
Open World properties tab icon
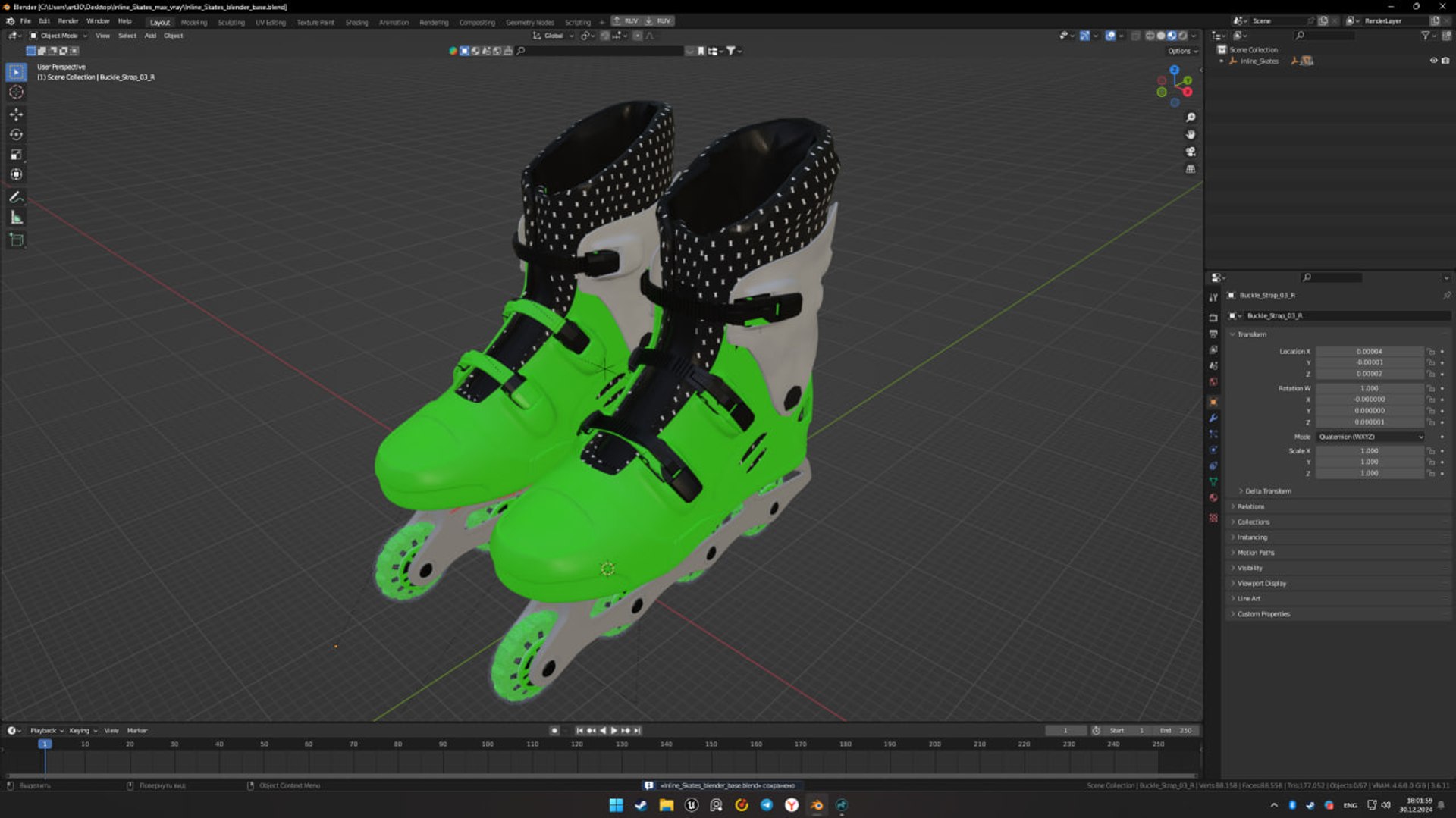[1213, 382]
